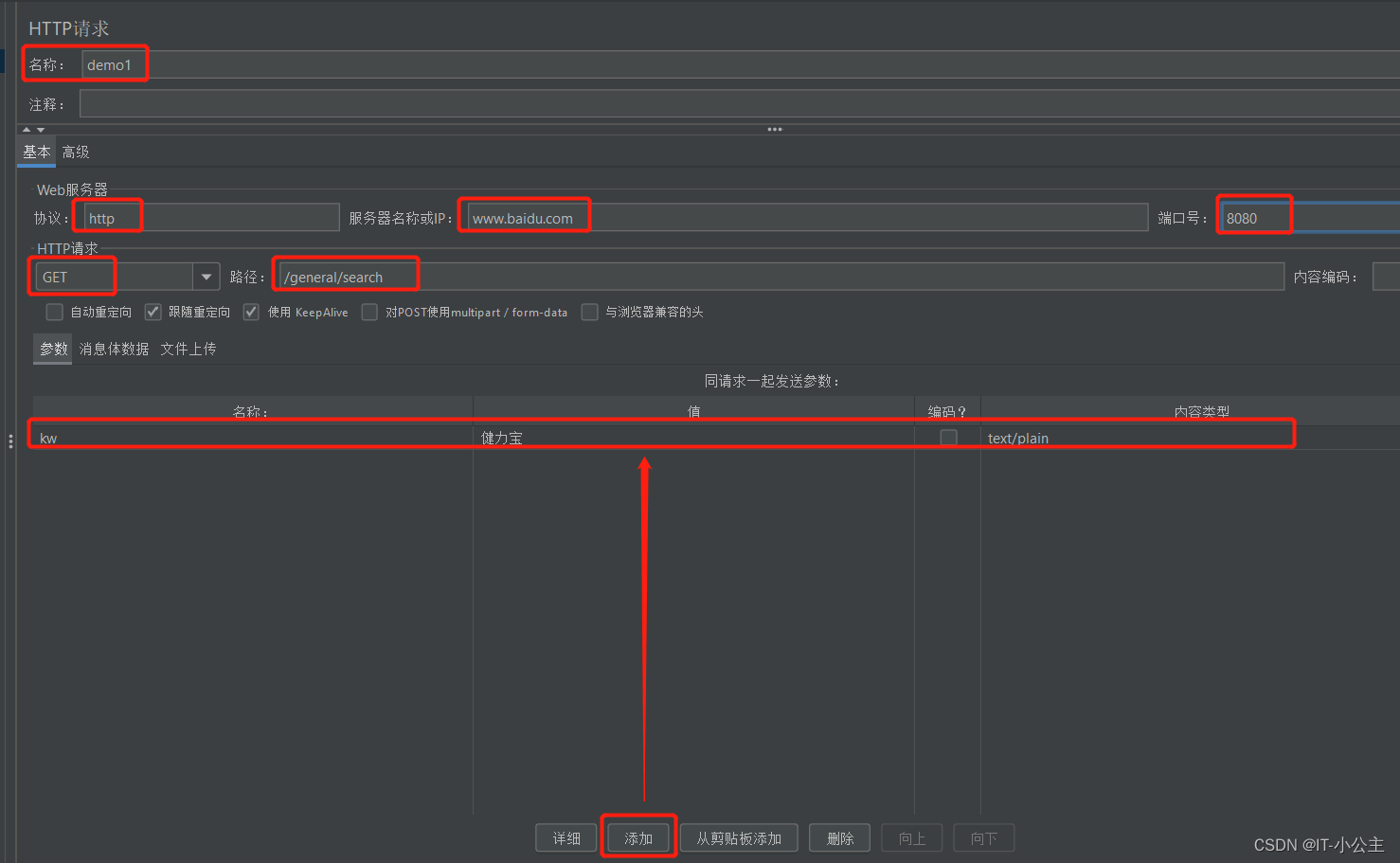Click the 健力宝 value cell

[693, 438]
